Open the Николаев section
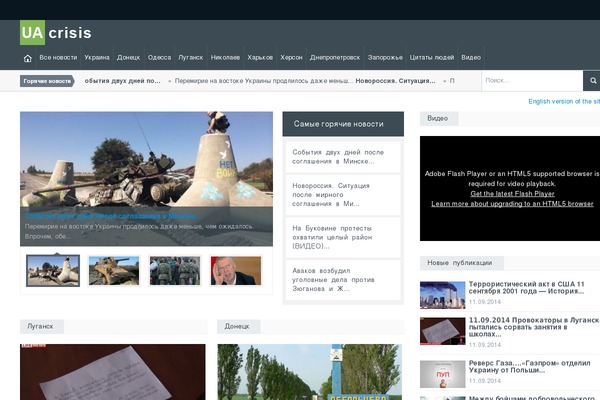Image resolution: width=600 pixels, height=400 pixels. (225, 57)
